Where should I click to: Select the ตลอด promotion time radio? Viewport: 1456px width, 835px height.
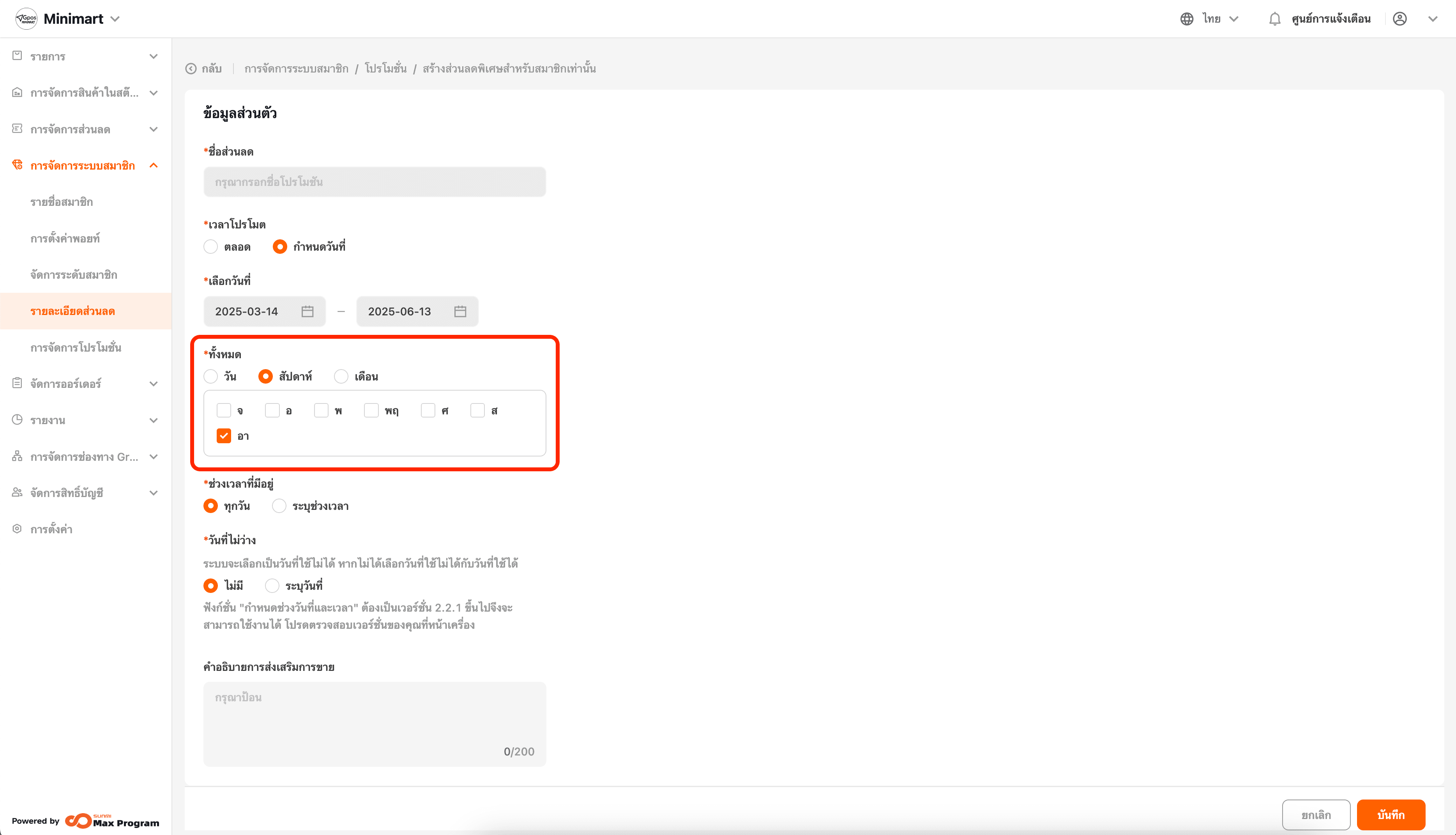click(210, 247)
